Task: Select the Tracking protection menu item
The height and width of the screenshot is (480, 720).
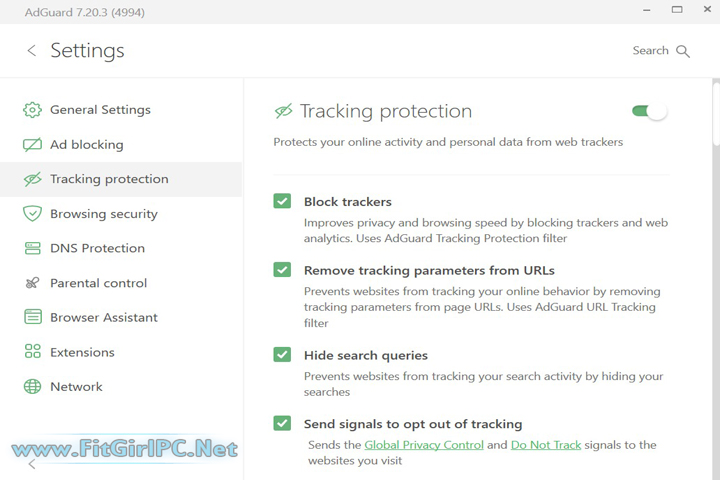Action: tap(109, 179)
